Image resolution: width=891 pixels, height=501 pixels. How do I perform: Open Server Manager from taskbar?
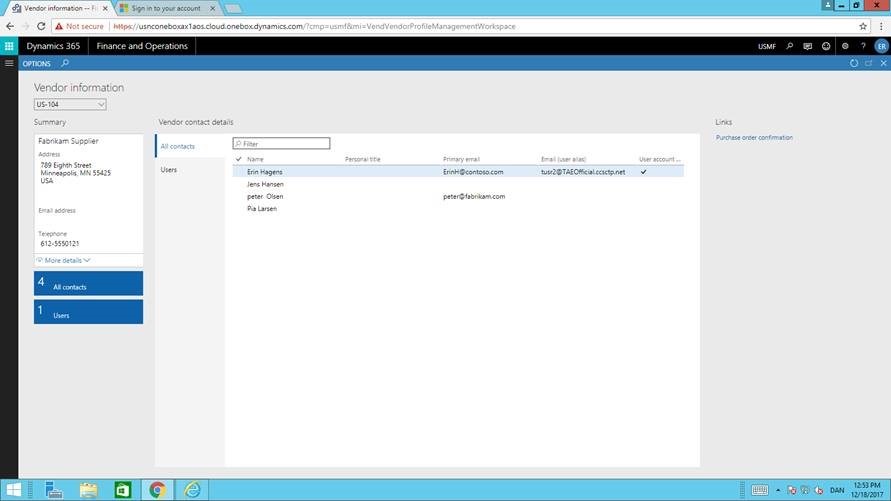pyautogui.click(x=54, y=490)
